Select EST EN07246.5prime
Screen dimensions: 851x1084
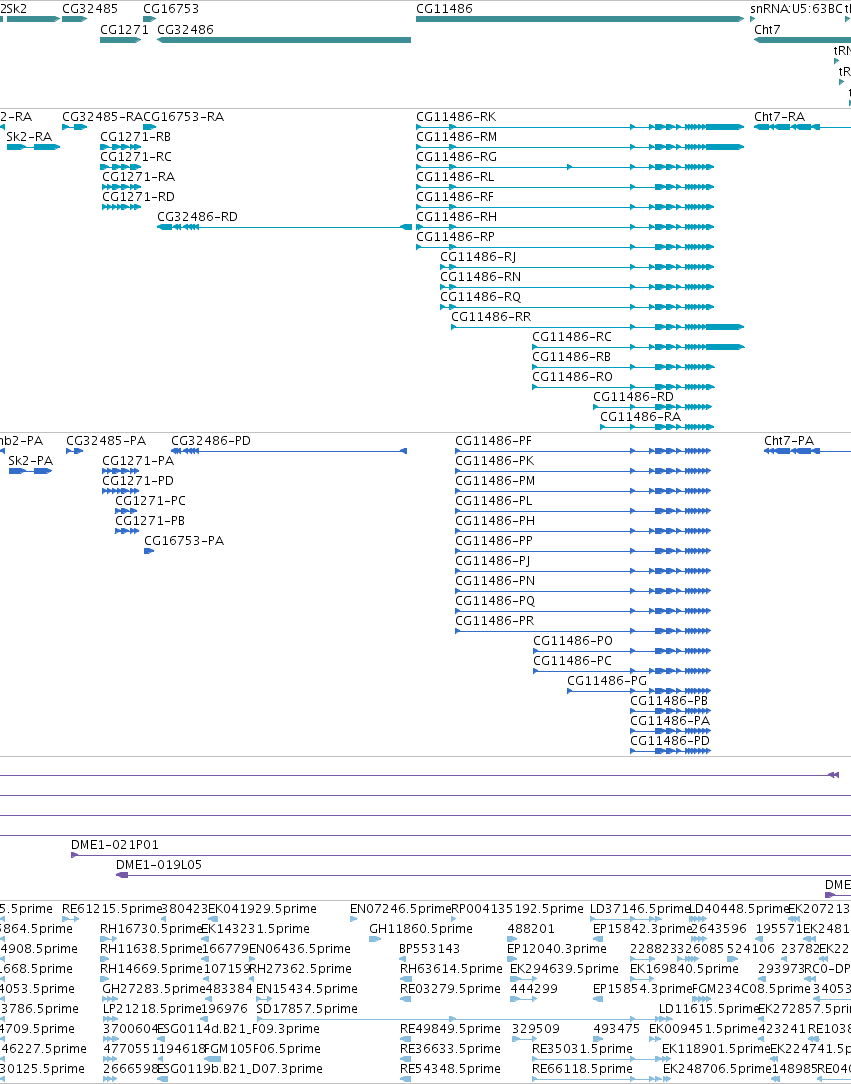point(400,909)
